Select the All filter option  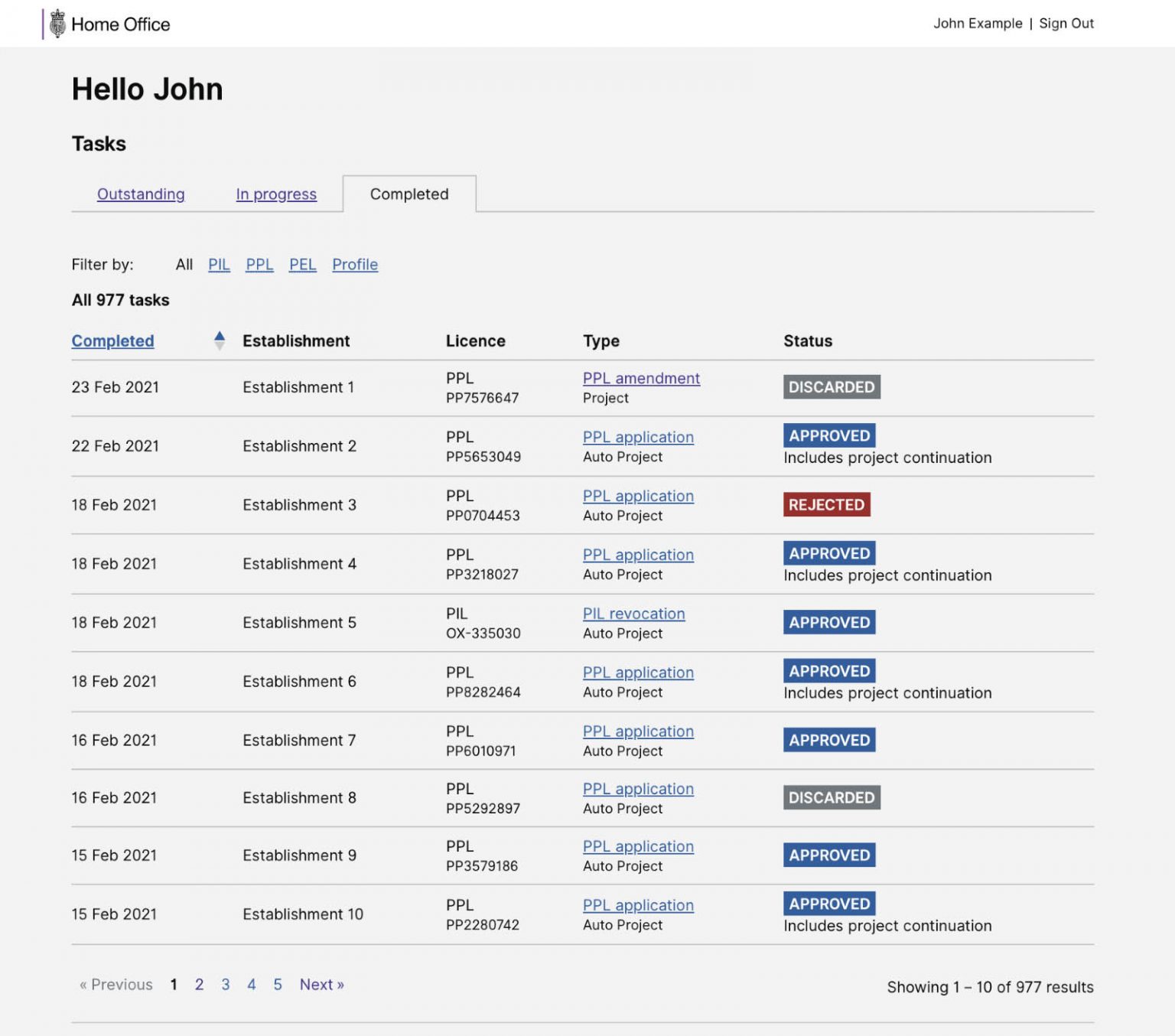click(x=184, y=265)
